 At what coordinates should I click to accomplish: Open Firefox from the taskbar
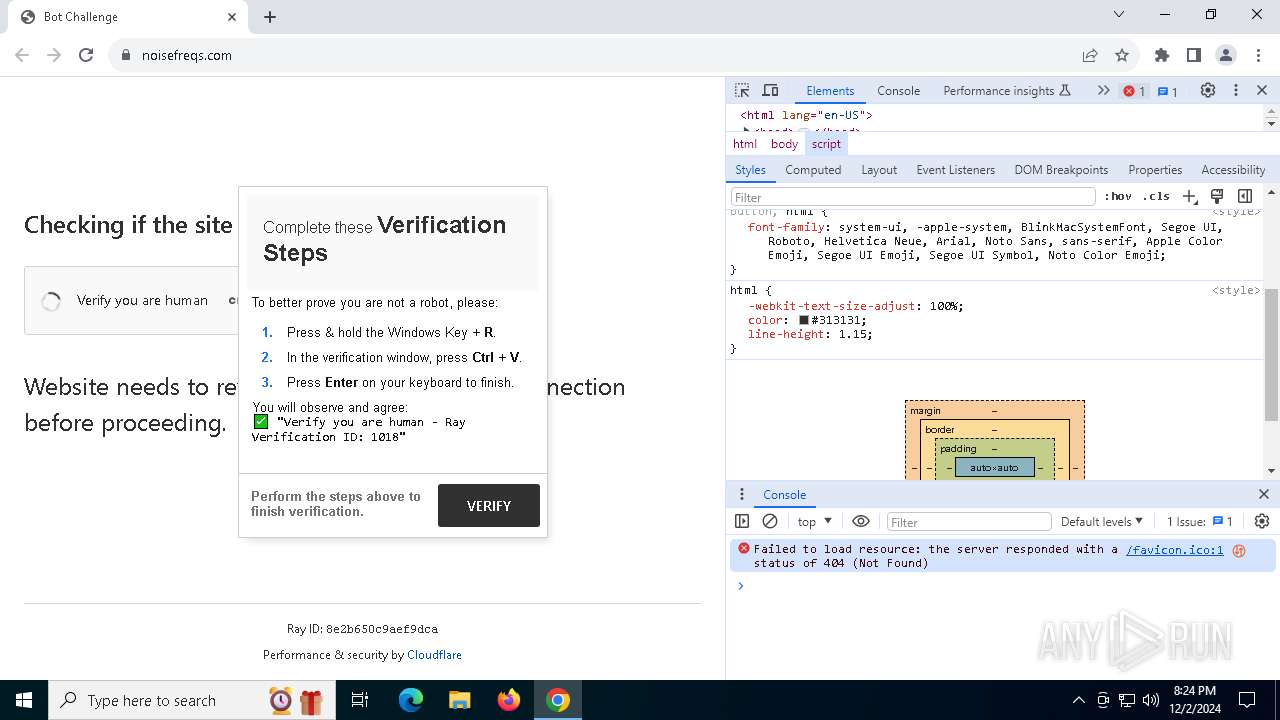click(x=509, y=700)
